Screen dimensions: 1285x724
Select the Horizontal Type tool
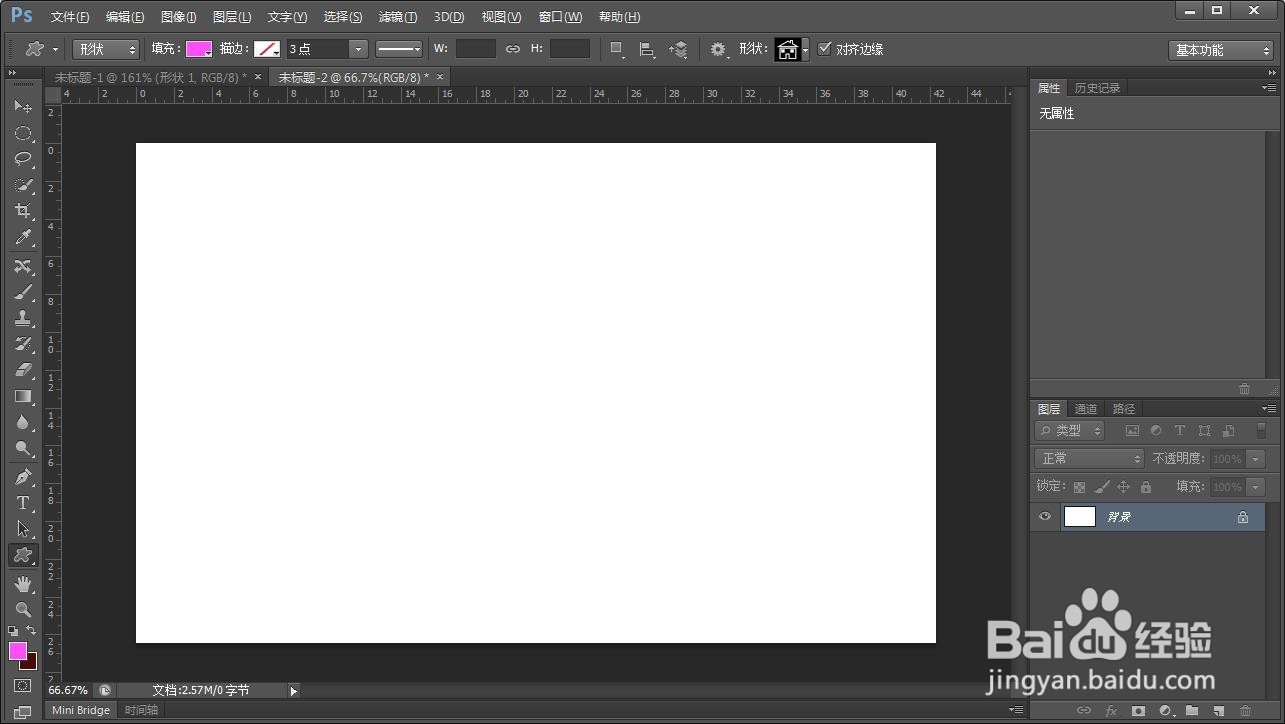[23, 503]
